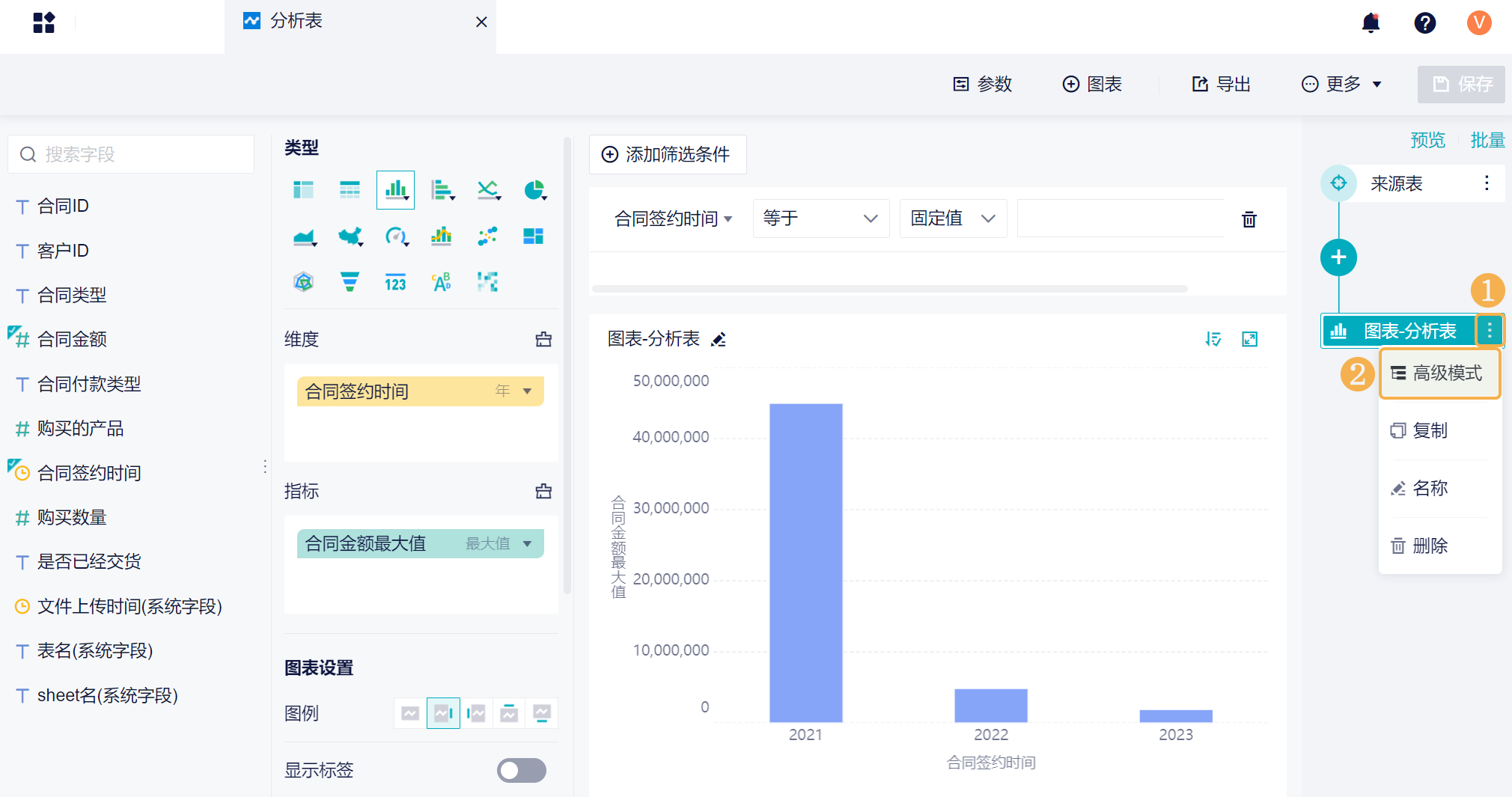Select the combined bar-line chart type
This screenshot has height=797, width=1512.
click(442, 236)
